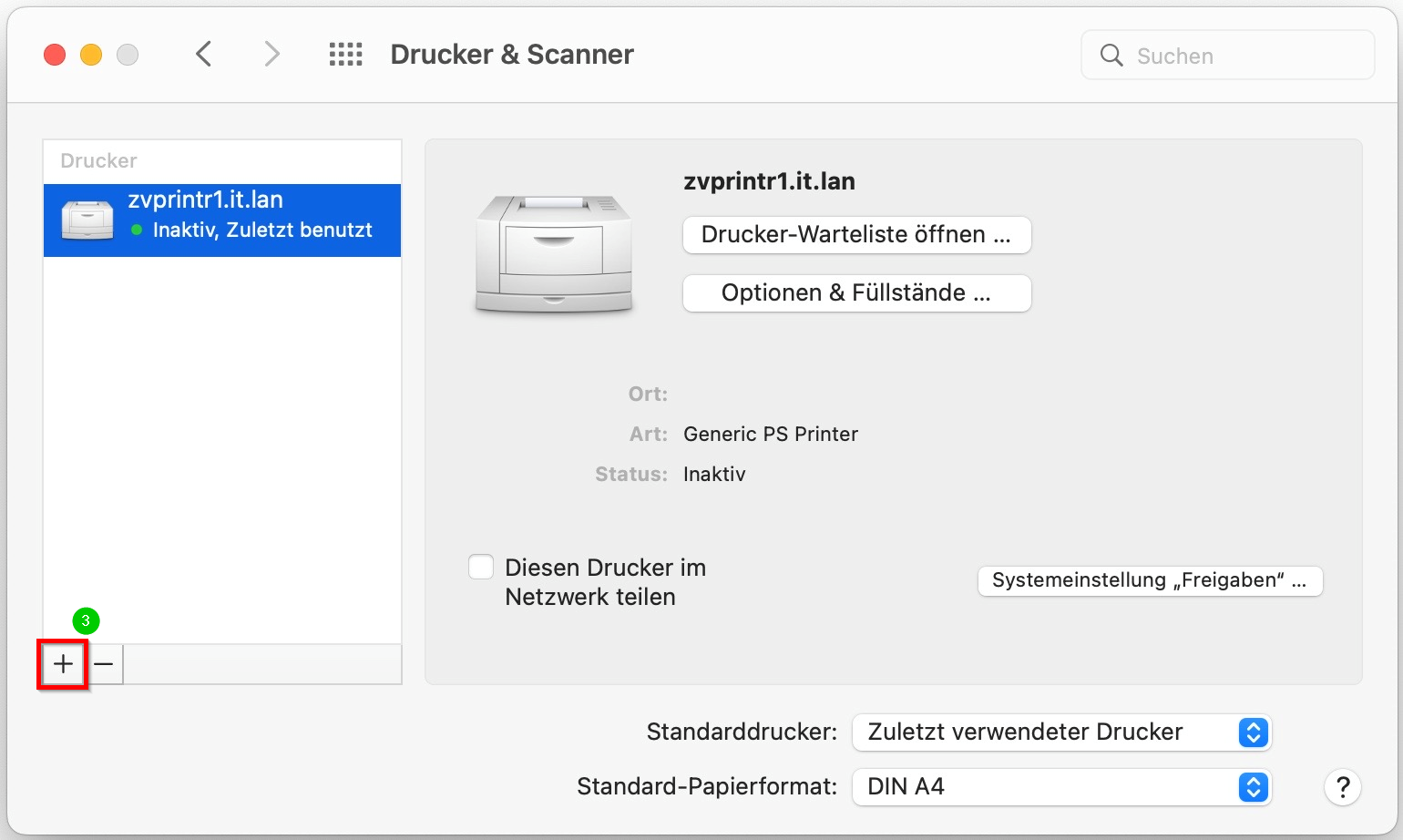1403x840 pixels.
Task: Open "Systemeinstellung Freigaben ..."
Action: click(x=1150, y=581)
